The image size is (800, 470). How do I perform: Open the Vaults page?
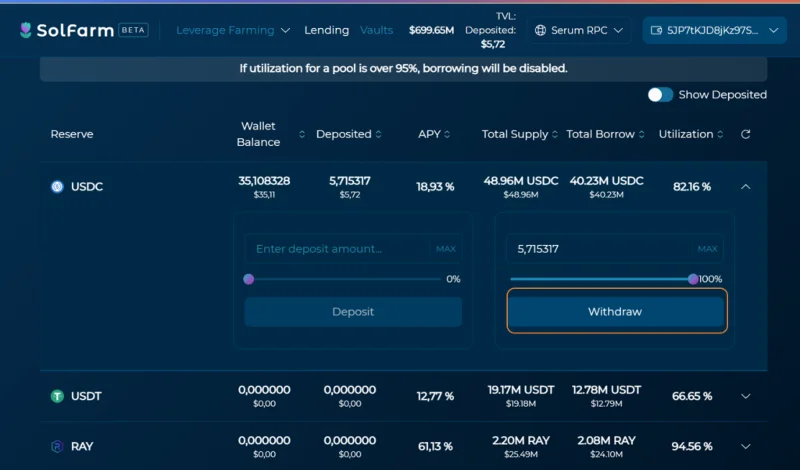[377, 30]
